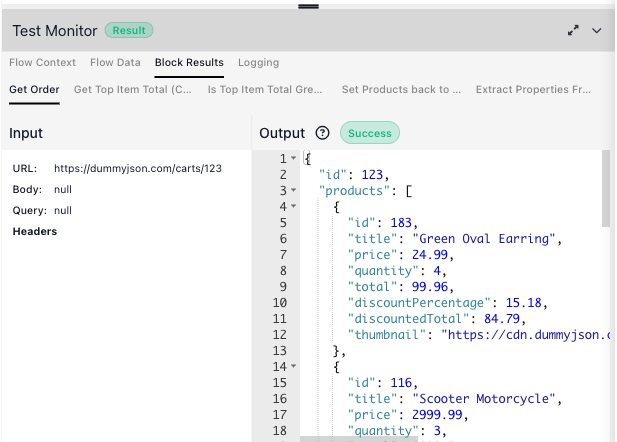Click the "Green Oval Earring" title value

pos(484,239)
